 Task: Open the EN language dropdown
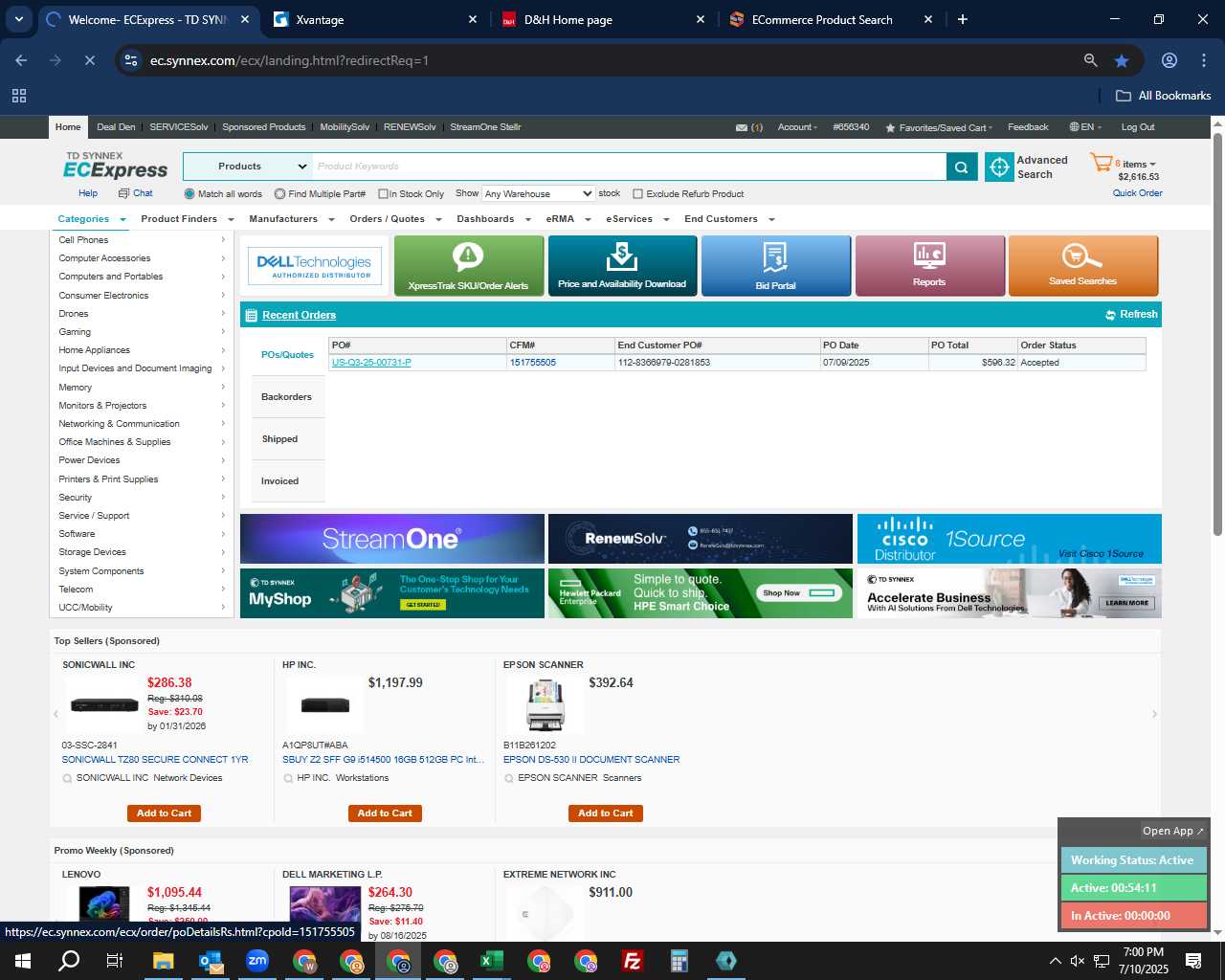coord(1086,127)
